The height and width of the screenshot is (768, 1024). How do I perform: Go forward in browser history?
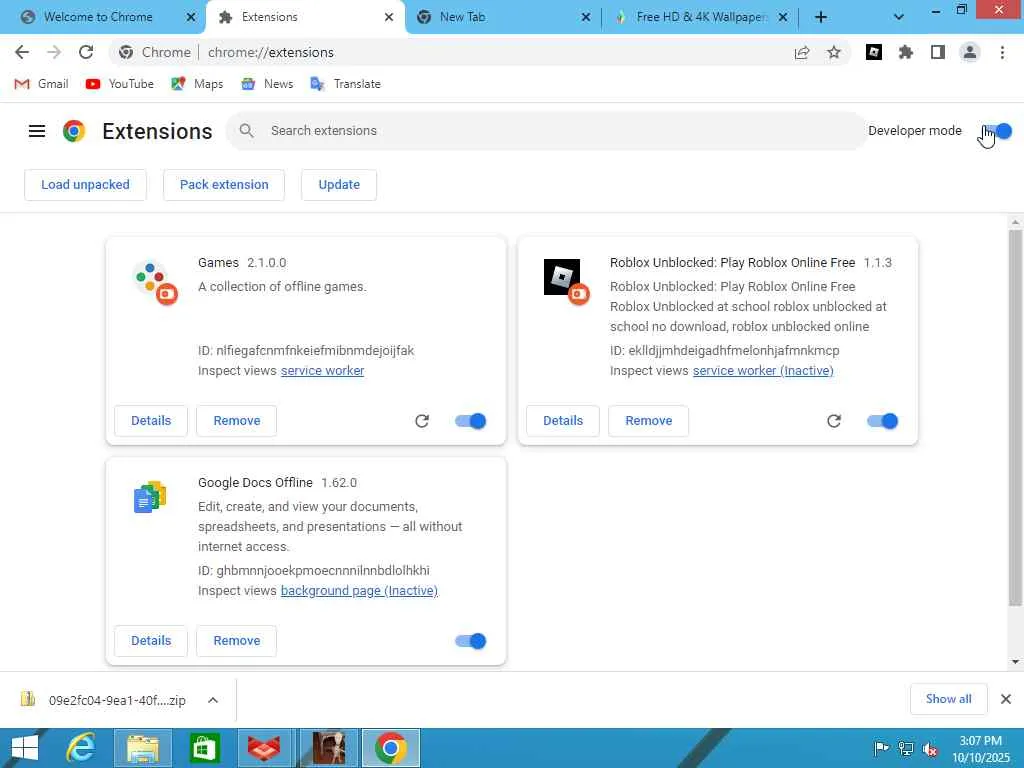[54, 52]
